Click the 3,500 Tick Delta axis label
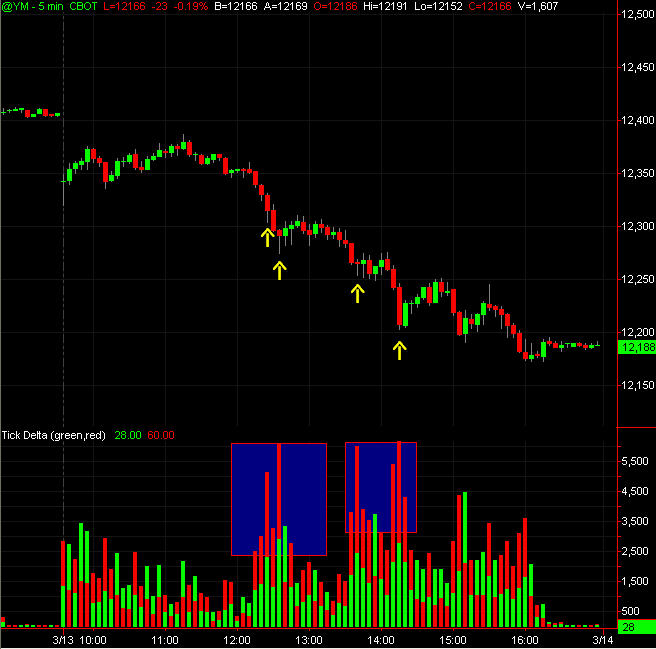Viewport: 656px width, 649px height. pos(635,521)
